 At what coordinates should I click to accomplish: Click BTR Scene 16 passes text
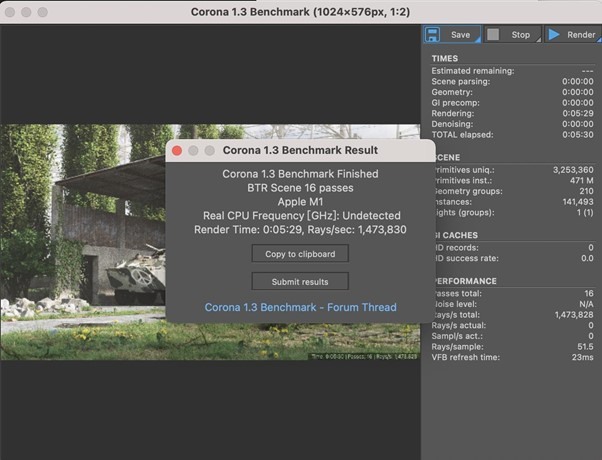(x=300, y=188)
